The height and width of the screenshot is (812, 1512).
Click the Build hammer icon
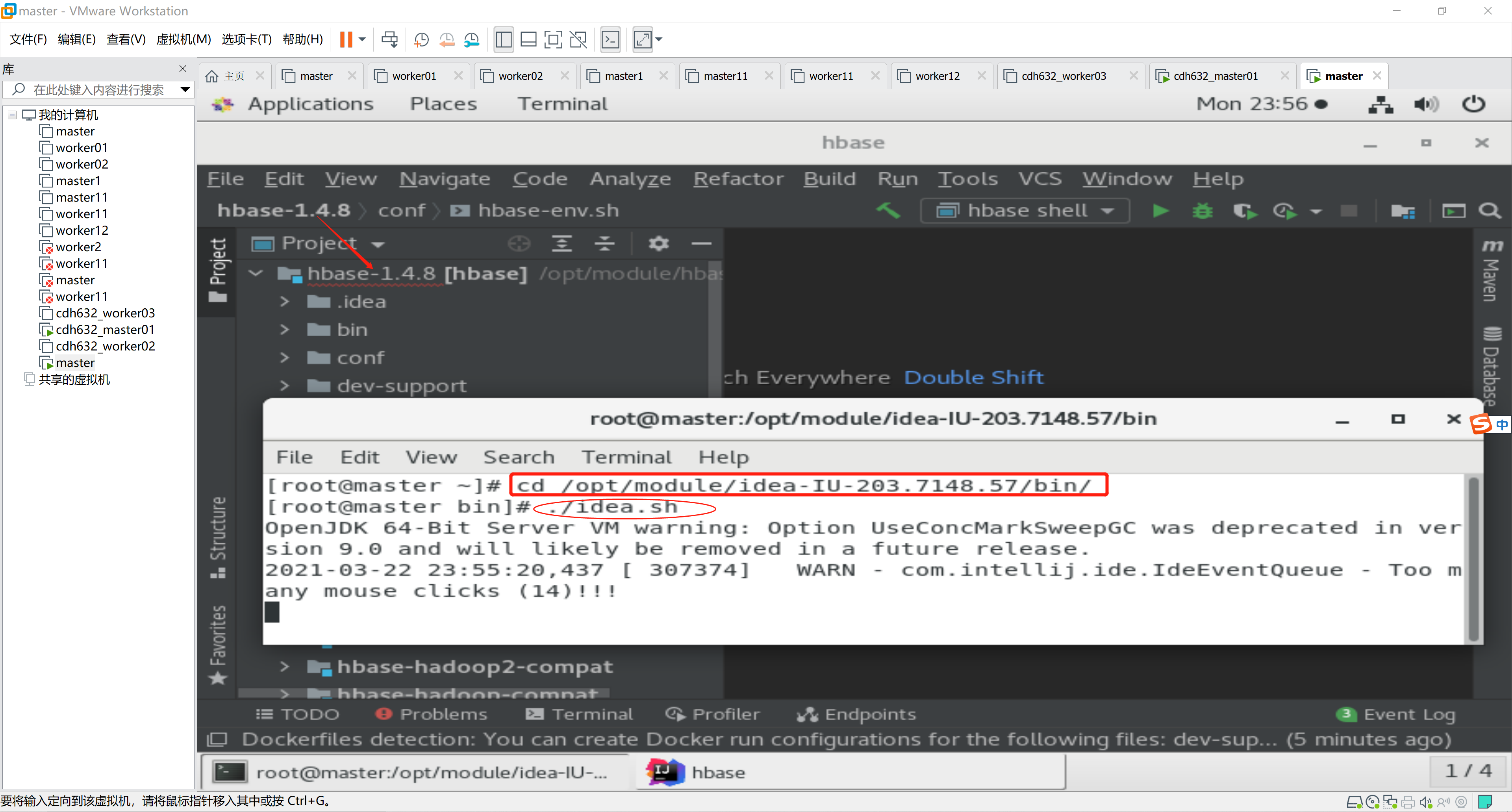888,210
